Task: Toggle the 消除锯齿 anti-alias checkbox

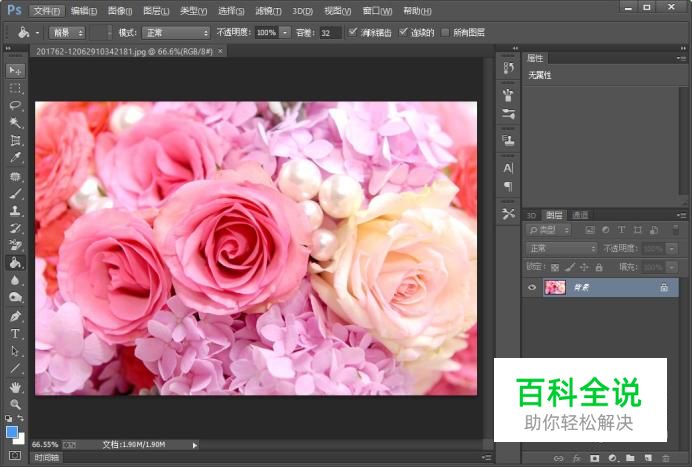Action: pos(353,32)
